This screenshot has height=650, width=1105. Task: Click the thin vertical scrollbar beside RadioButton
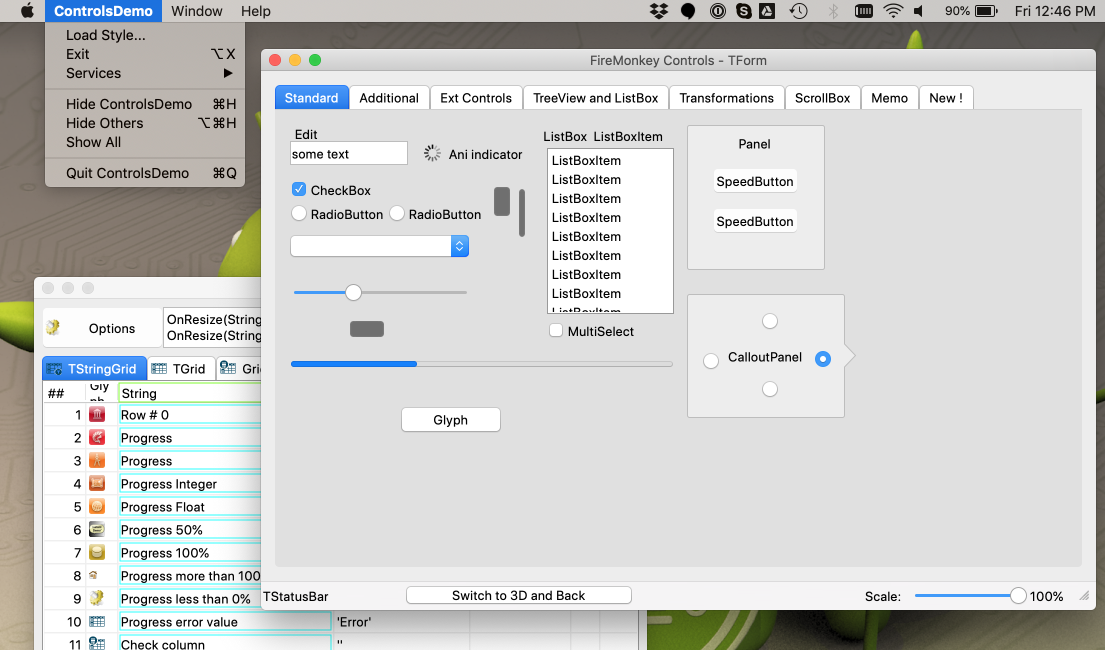522,213
